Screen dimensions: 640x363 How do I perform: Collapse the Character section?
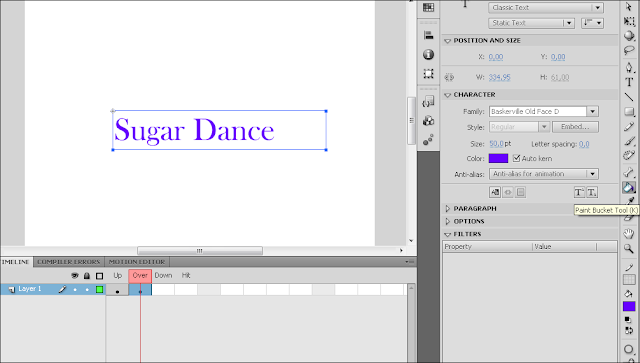pyautogui.click(x=448, y=95)
